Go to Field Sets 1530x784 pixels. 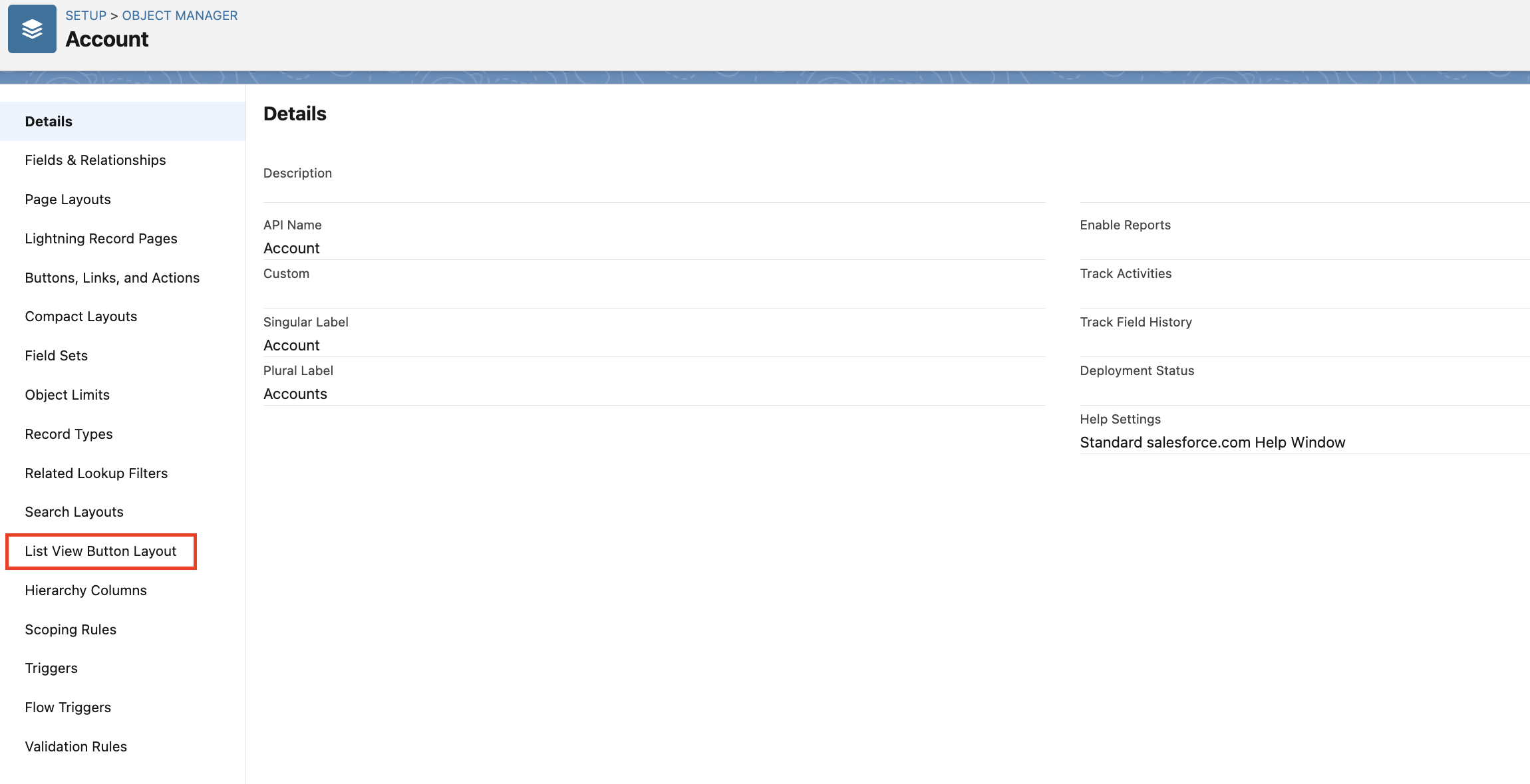click(x=56, y=356)
